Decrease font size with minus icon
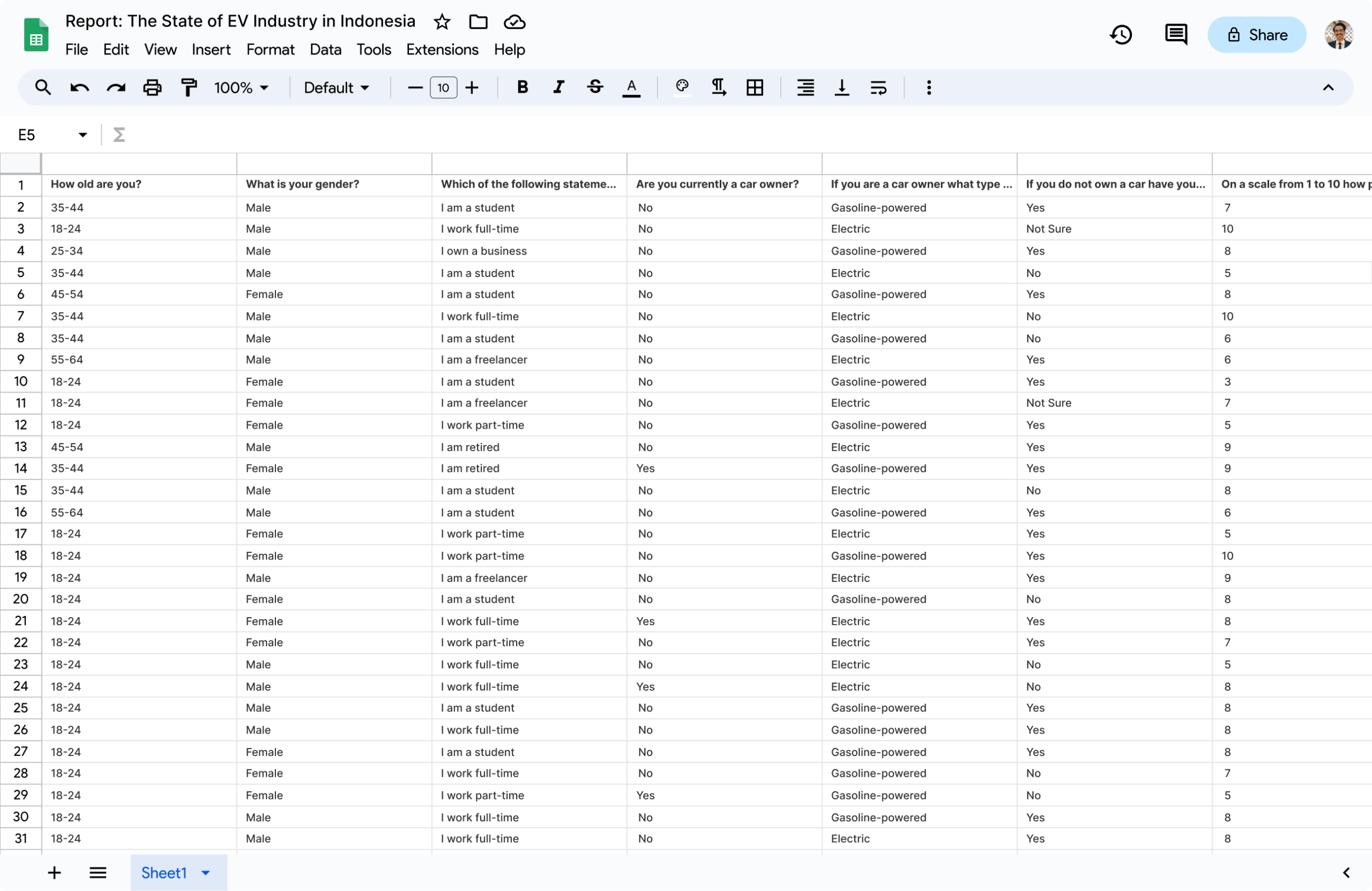This screenshot has width=1372, height=891. pos(415,88)
